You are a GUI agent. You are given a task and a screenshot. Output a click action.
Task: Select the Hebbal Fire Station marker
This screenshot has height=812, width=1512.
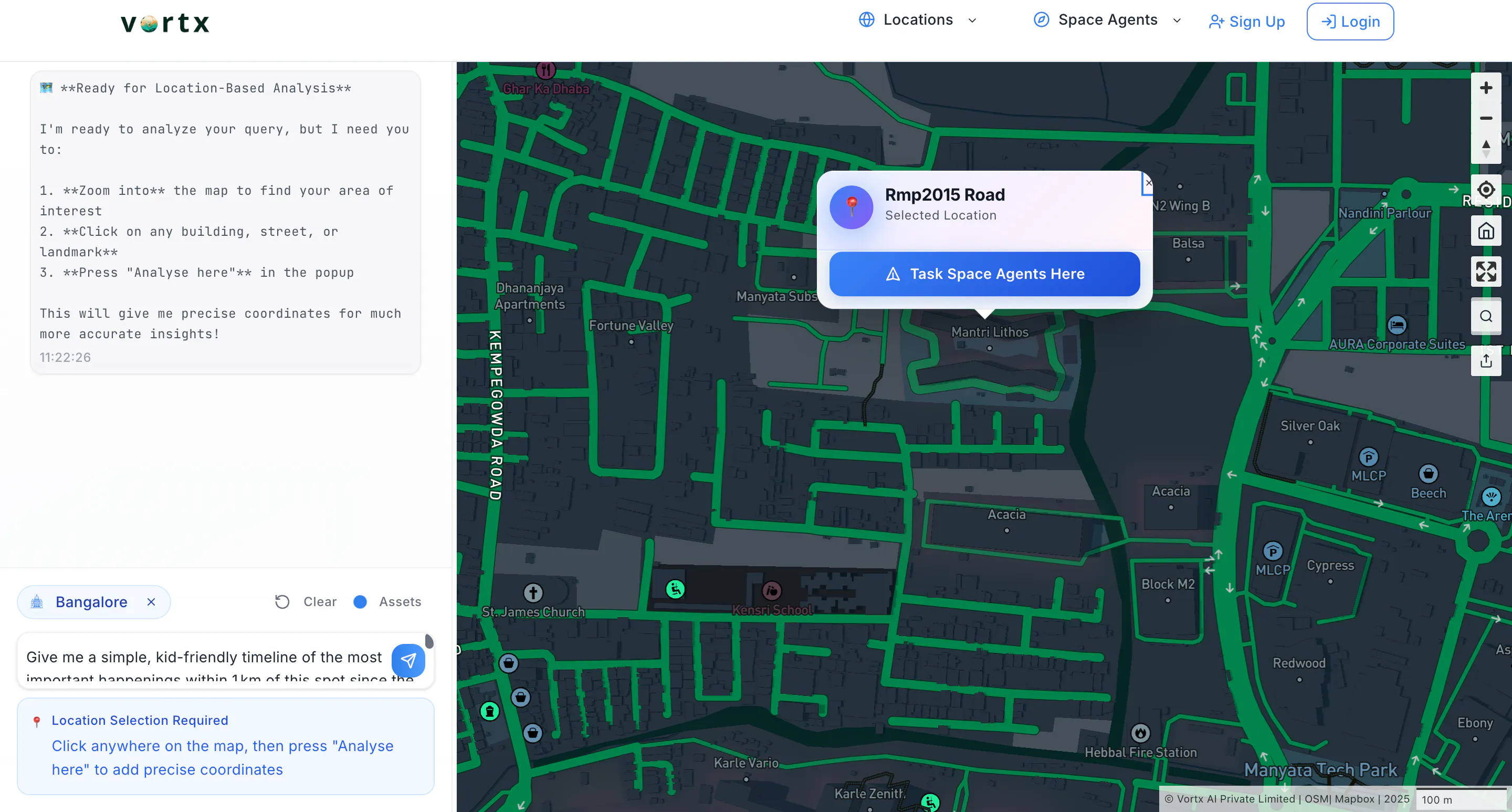[1140, 733]
